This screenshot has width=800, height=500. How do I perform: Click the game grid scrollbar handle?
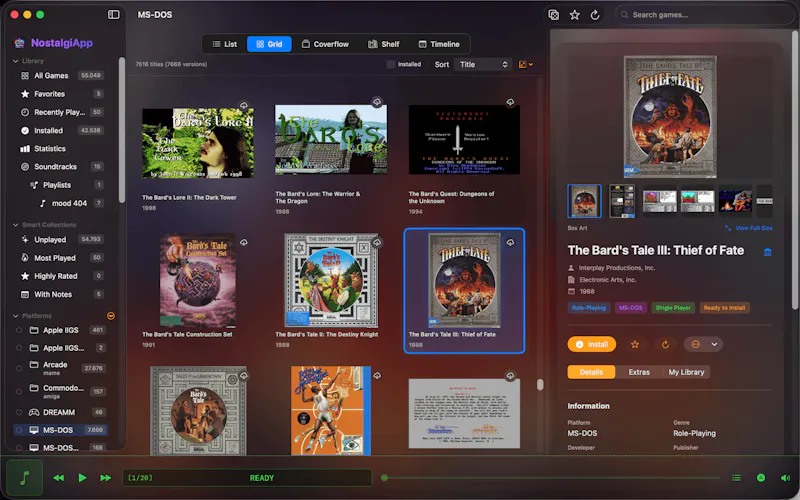click(540, 385)
